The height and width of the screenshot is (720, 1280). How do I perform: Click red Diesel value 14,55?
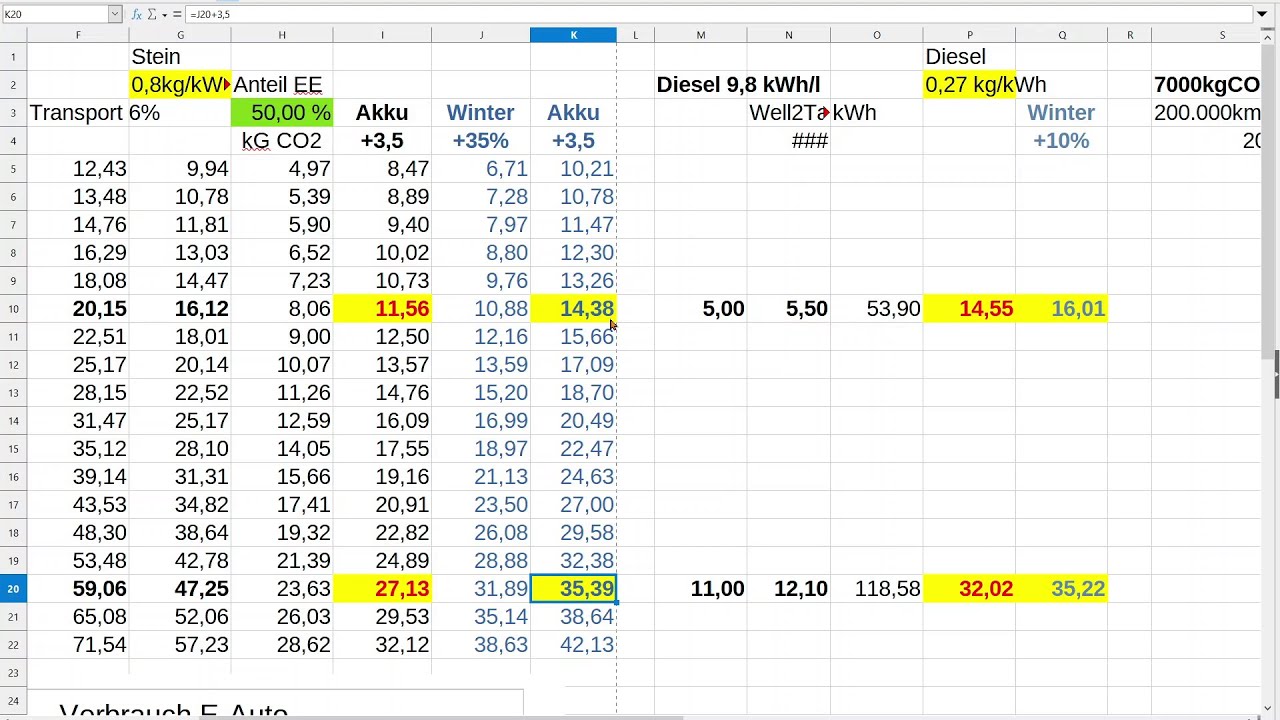pos(969,309)
